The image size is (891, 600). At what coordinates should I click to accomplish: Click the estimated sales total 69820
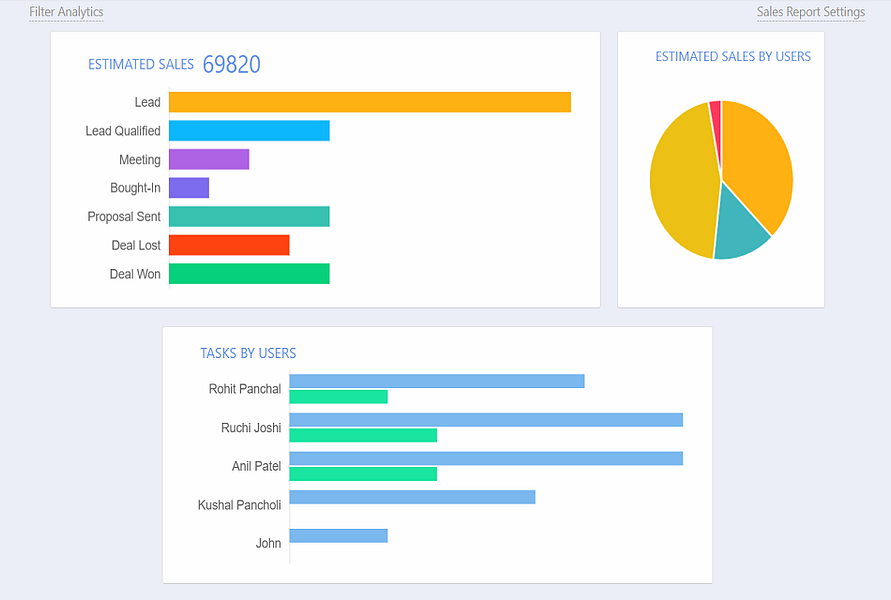coord(231,64)
